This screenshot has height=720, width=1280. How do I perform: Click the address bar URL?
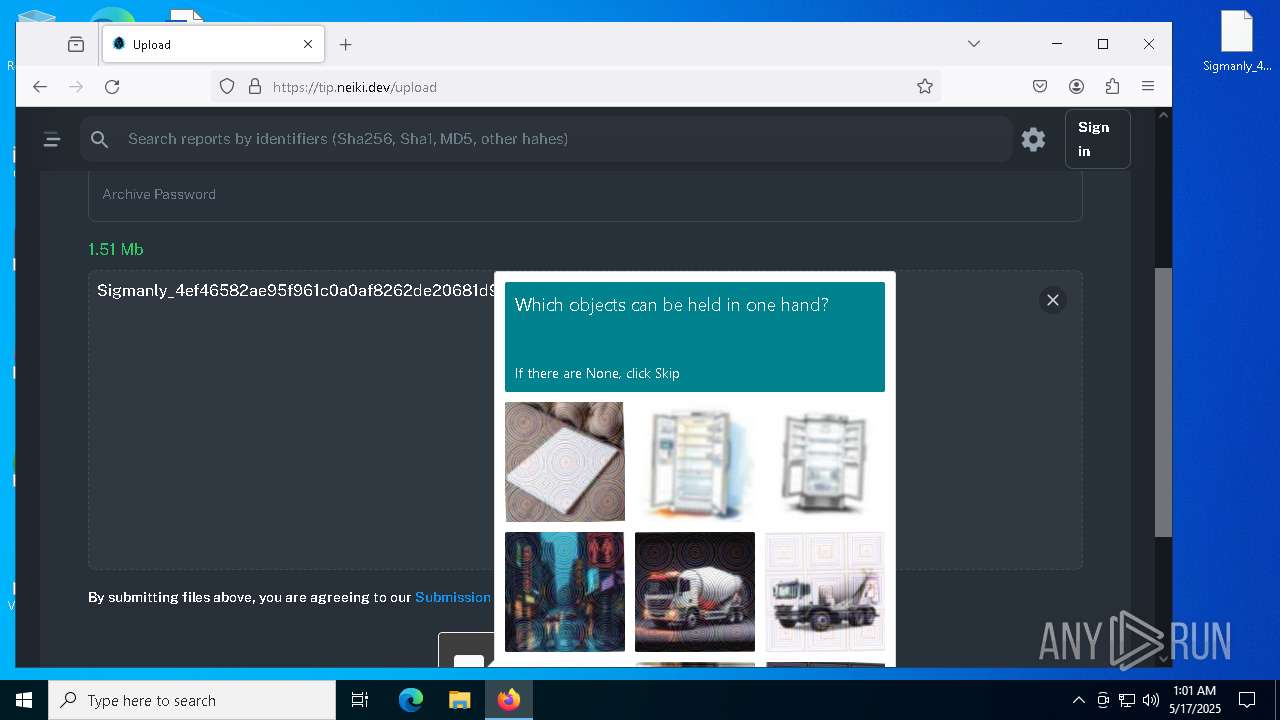click(x=355, y=87)
